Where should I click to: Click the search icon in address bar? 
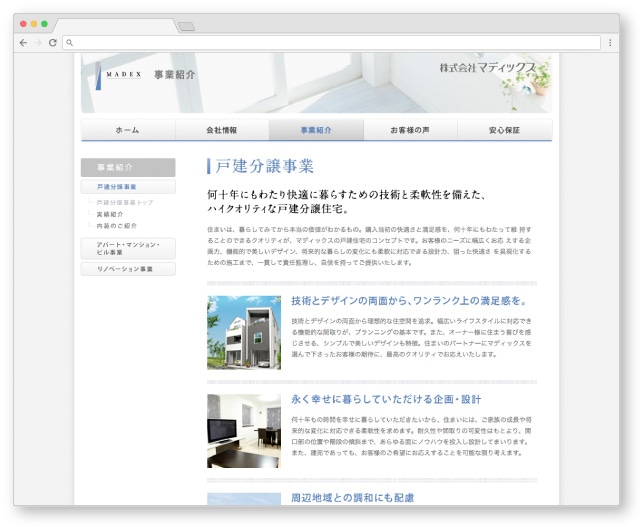[x=70, y=43]
